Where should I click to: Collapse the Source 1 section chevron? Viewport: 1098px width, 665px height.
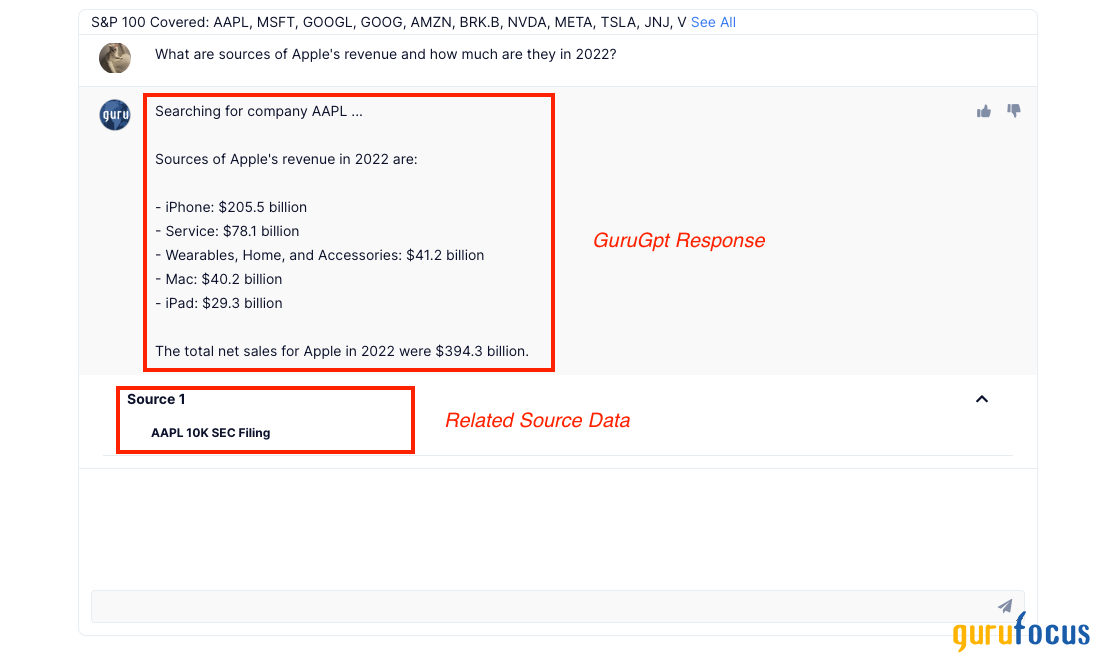click(x=982, y=399)
